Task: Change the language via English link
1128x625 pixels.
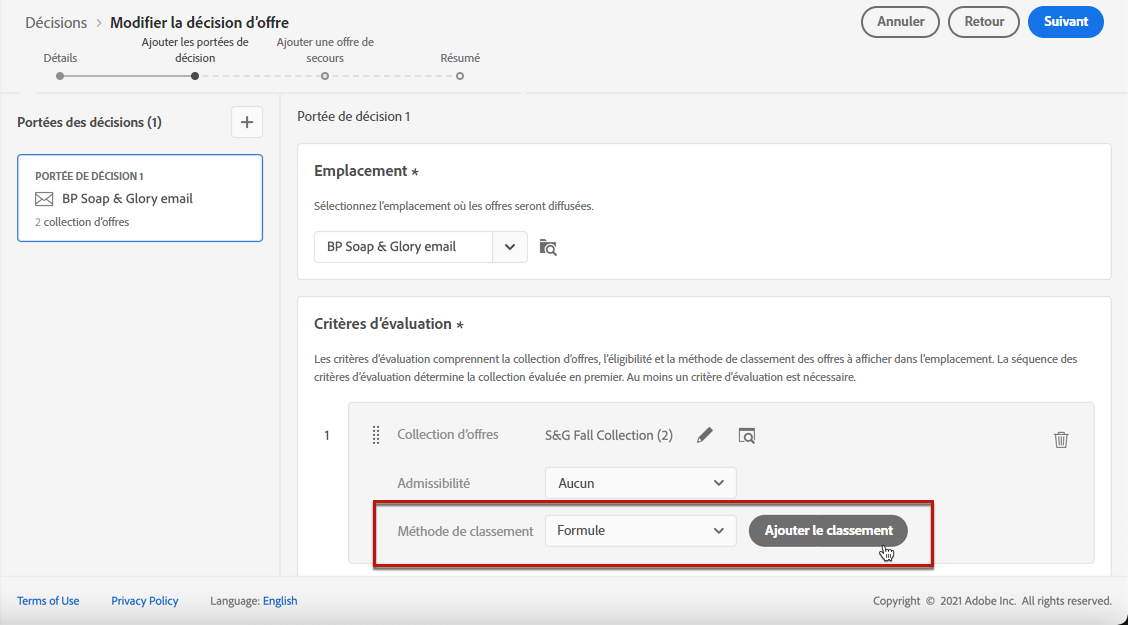Action: (x=280, y=601)
